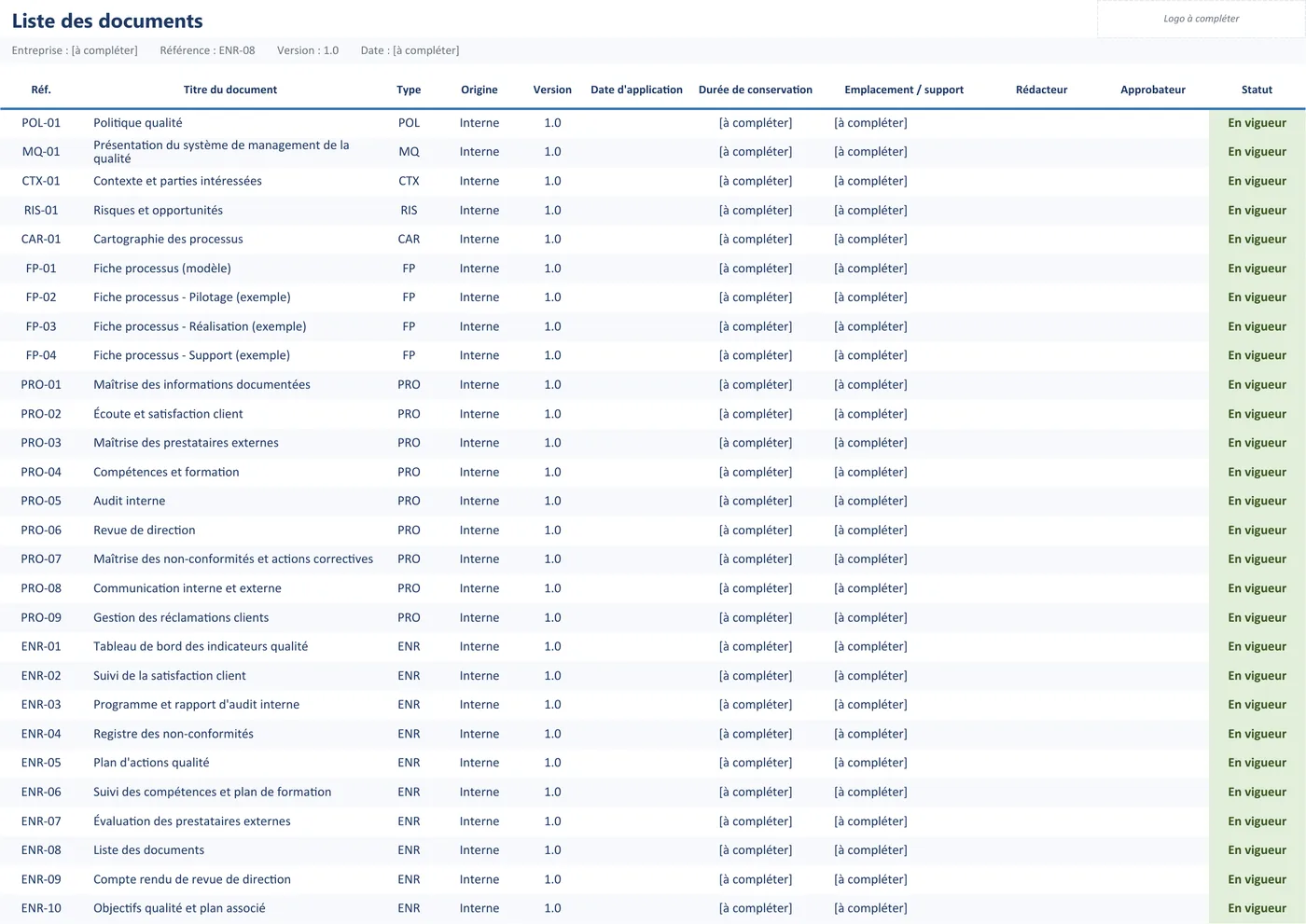Click 'Interne' origin in ENR-04 row
This screenshot has height=924, width=1306.
click(479, 734)
